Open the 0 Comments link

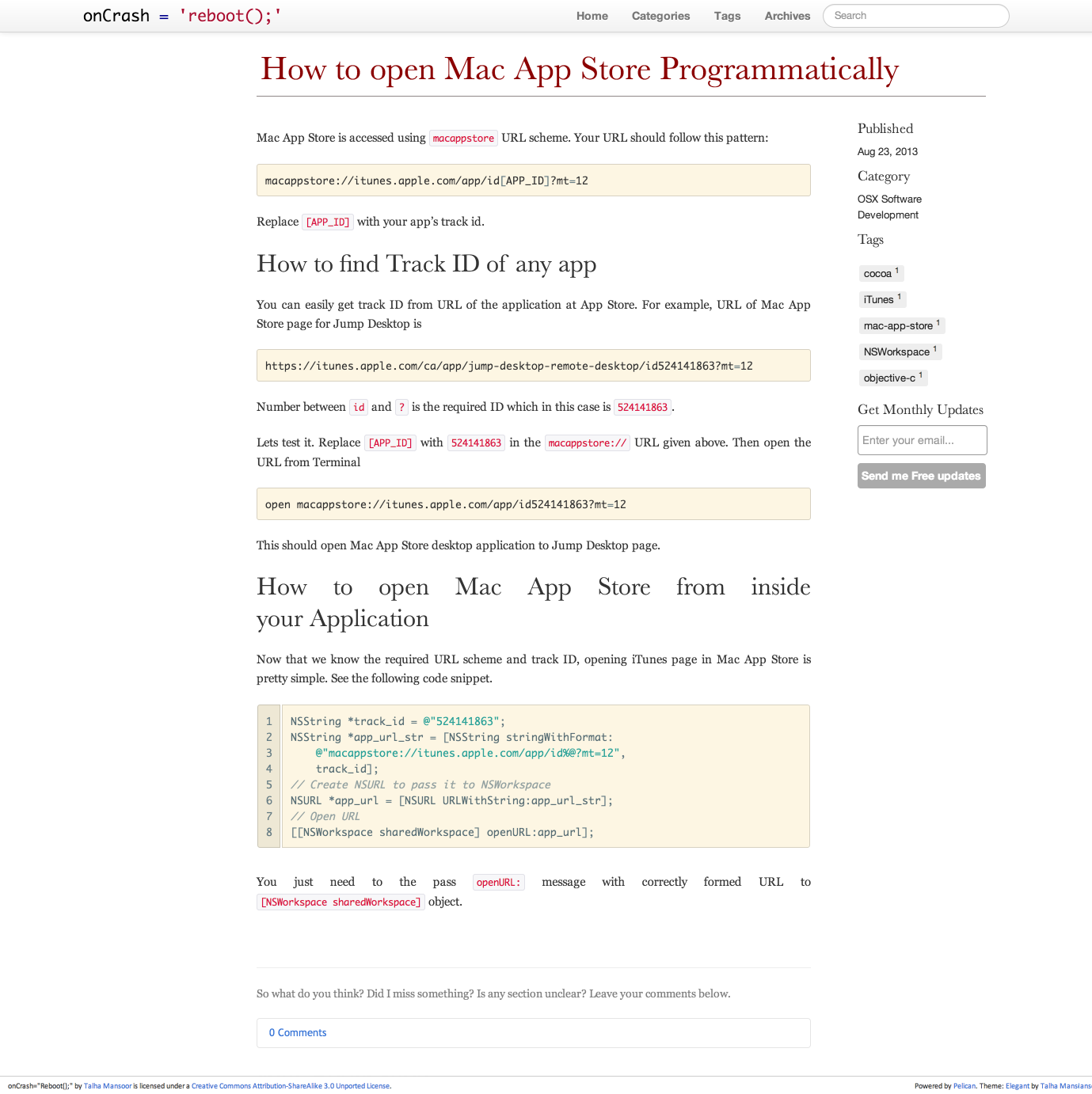pyautogui.click(x=298, y=1032)
